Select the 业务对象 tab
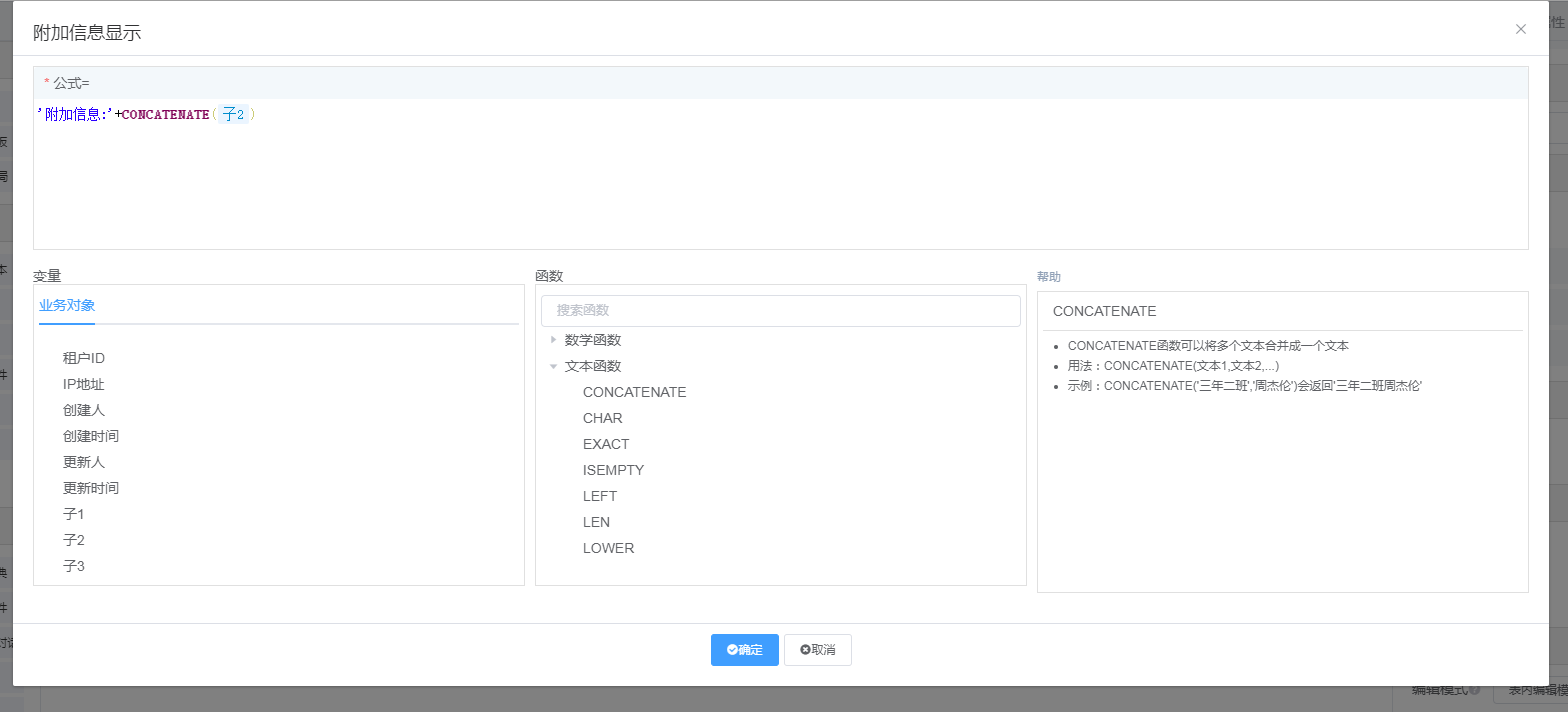The height and width of the screenshot is (712, 1568). click(67, 306)
